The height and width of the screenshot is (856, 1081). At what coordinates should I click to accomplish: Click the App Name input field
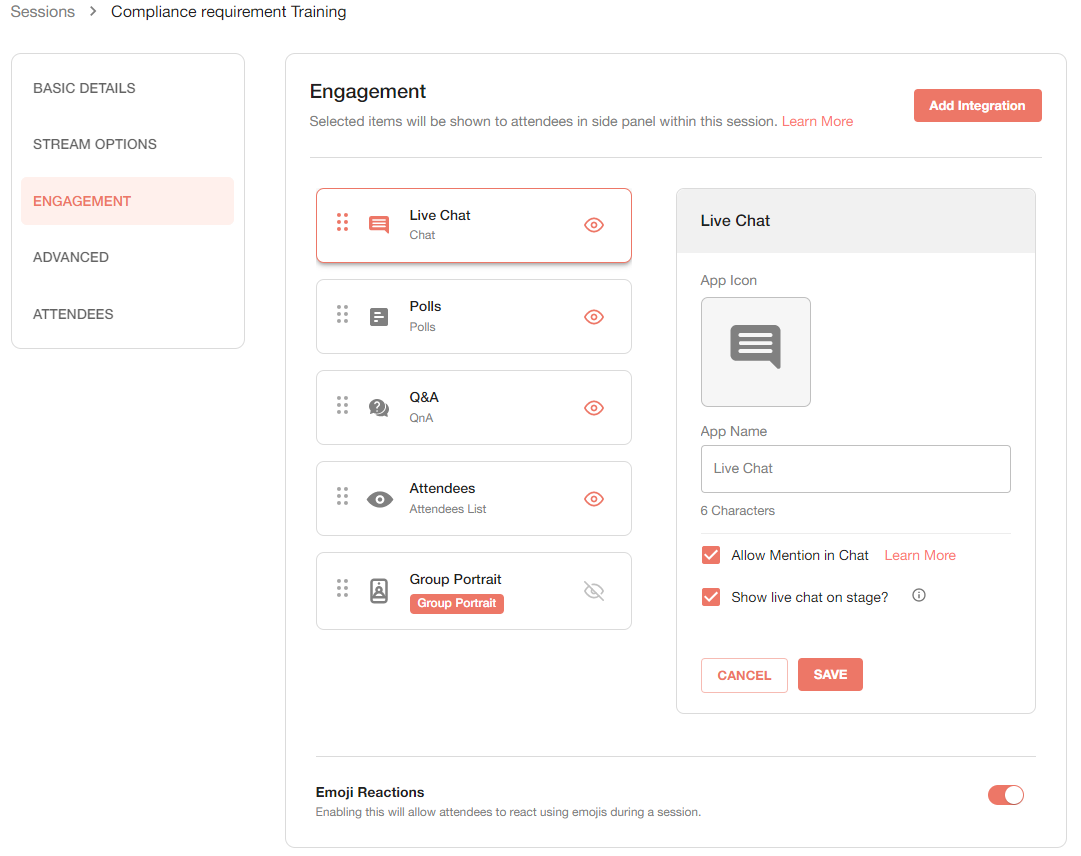coord(856,469)
